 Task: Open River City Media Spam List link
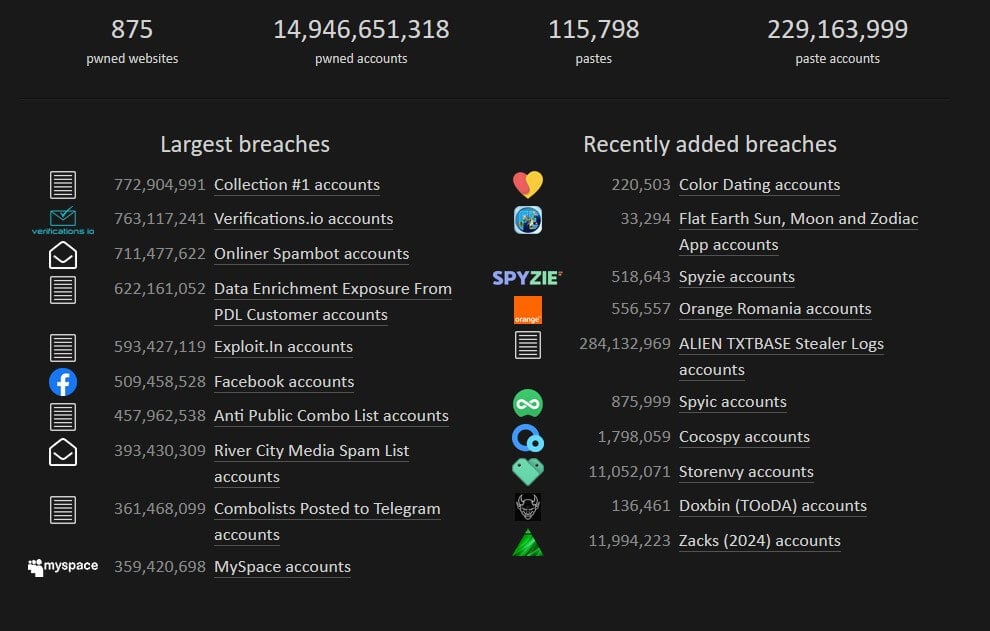(x=311, y=451)
